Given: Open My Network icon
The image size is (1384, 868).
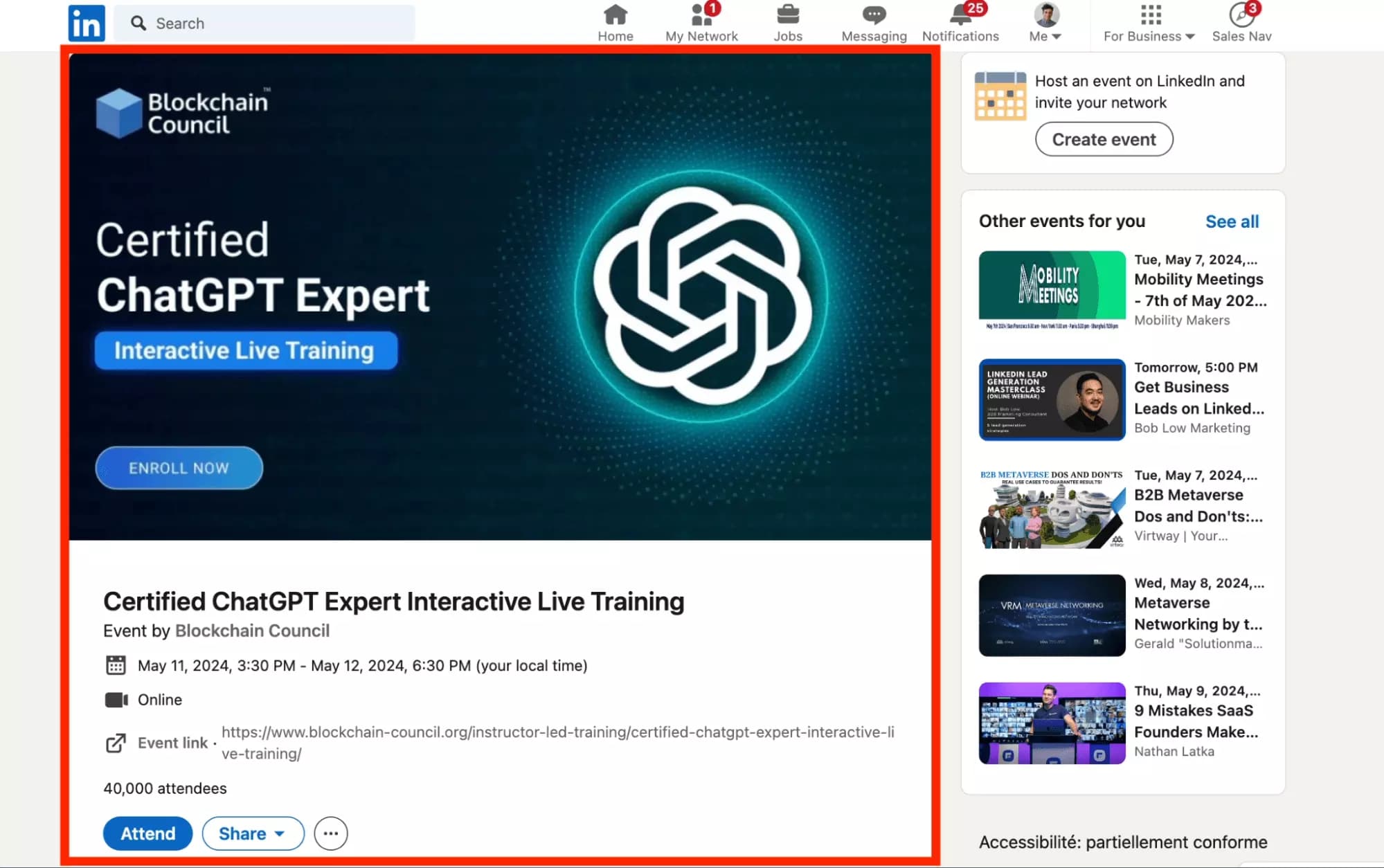Looking at the screenshot, I should pyautogui.click(x=701, y=15).
